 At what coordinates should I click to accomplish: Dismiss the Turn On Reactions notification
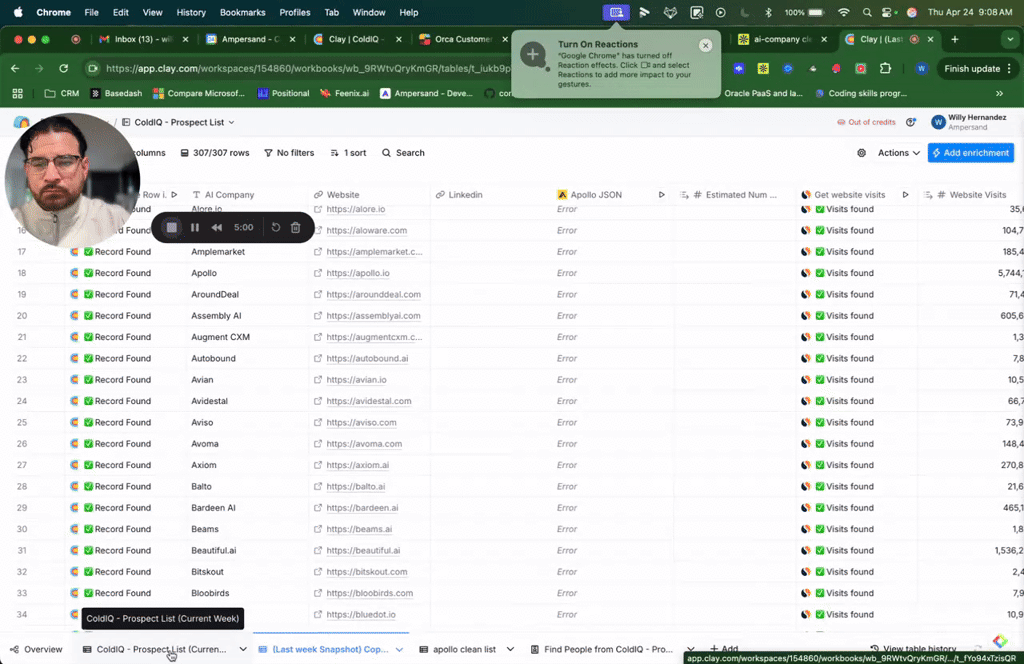(705, 46)
